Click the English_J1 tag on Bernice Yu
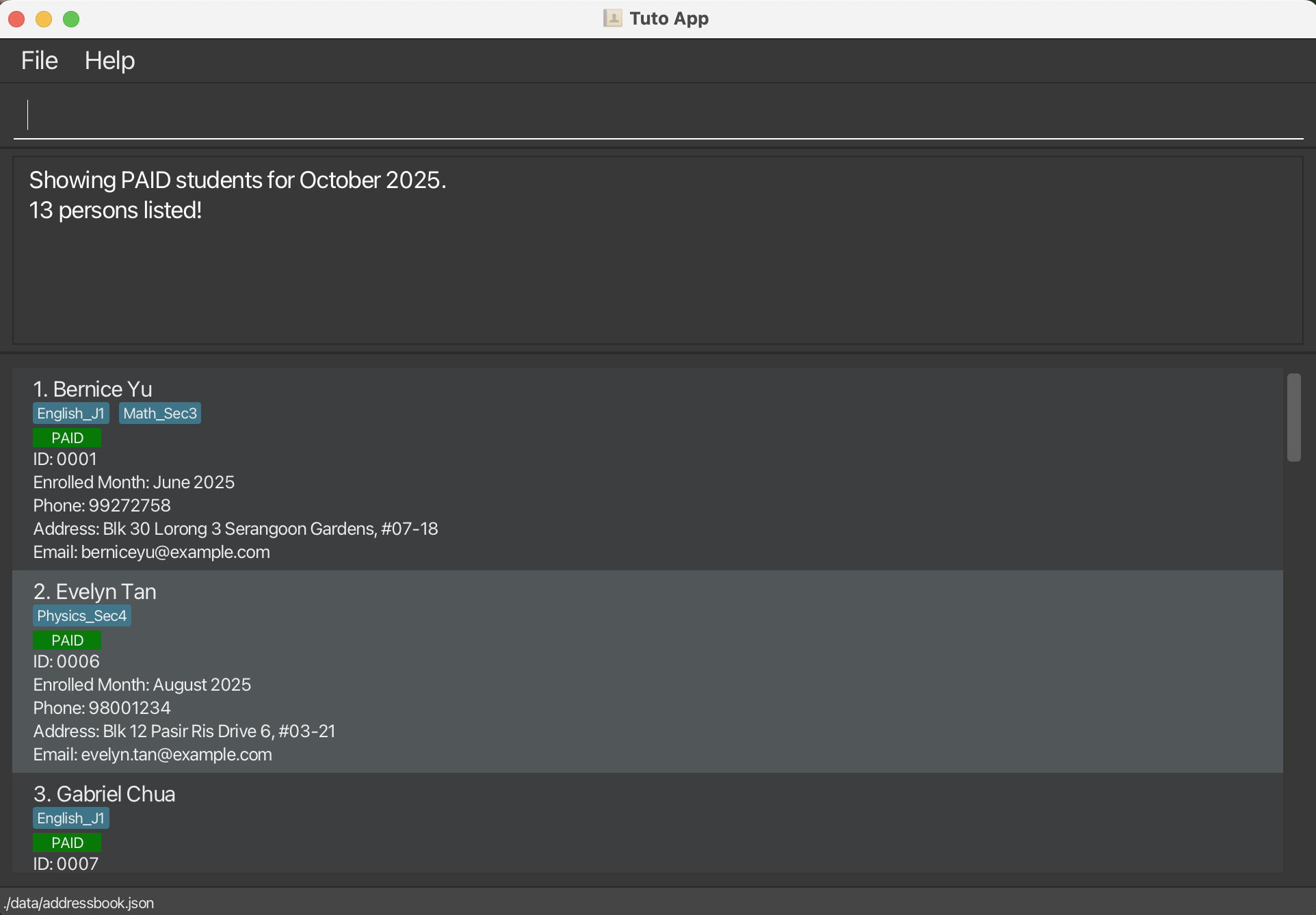The height and width of the screenshot is (915, 1316). 70,413
